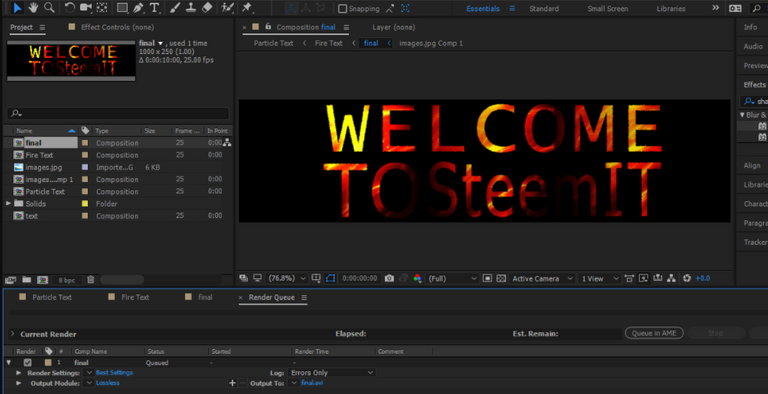Open the Lossless output module link
Image resolution: width=768 pixels, height=394 pixels.
point(107,383)
